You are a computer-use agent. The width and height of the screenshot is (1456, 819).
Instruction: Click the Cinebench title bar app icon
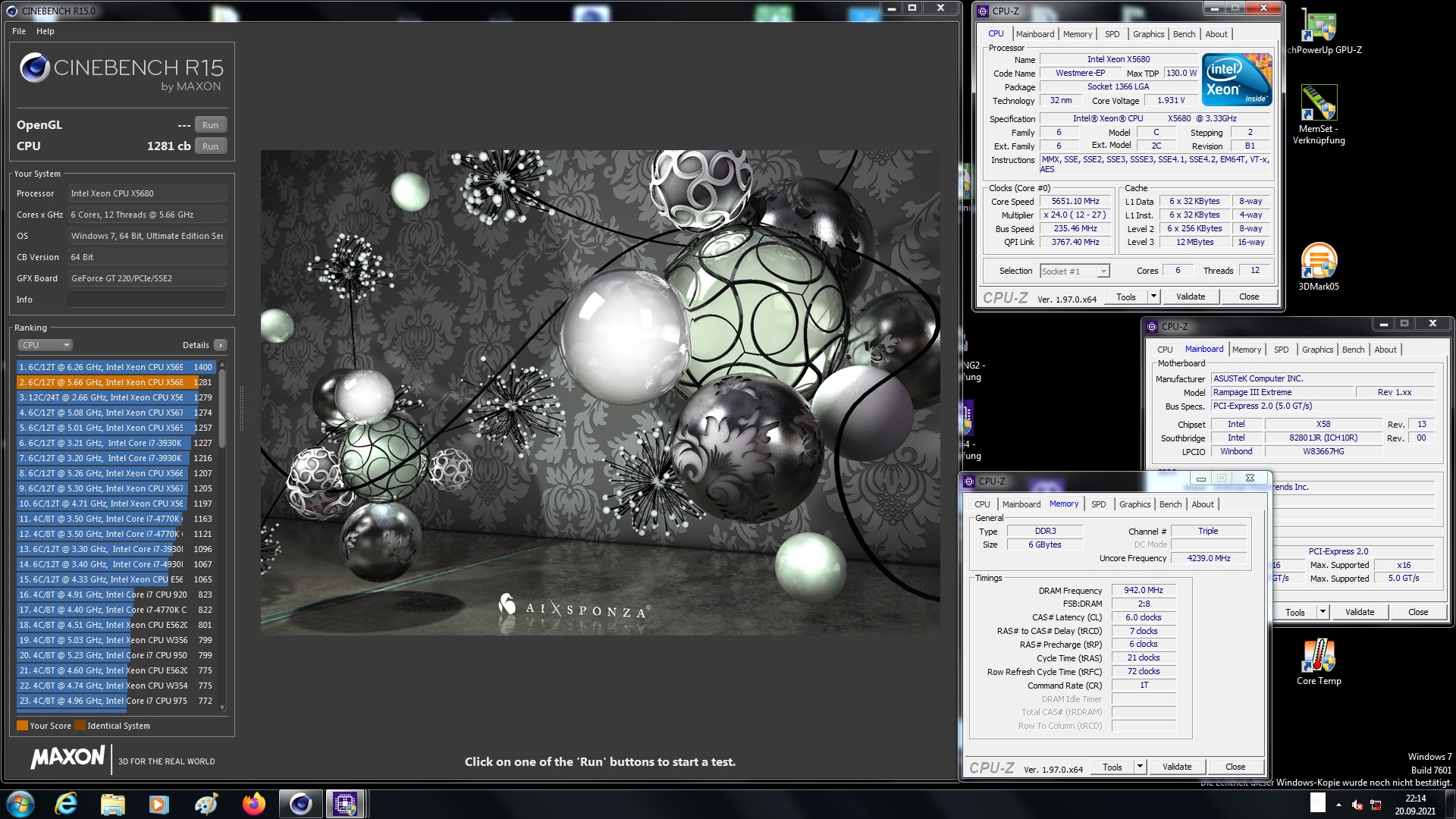click(11, 11)
